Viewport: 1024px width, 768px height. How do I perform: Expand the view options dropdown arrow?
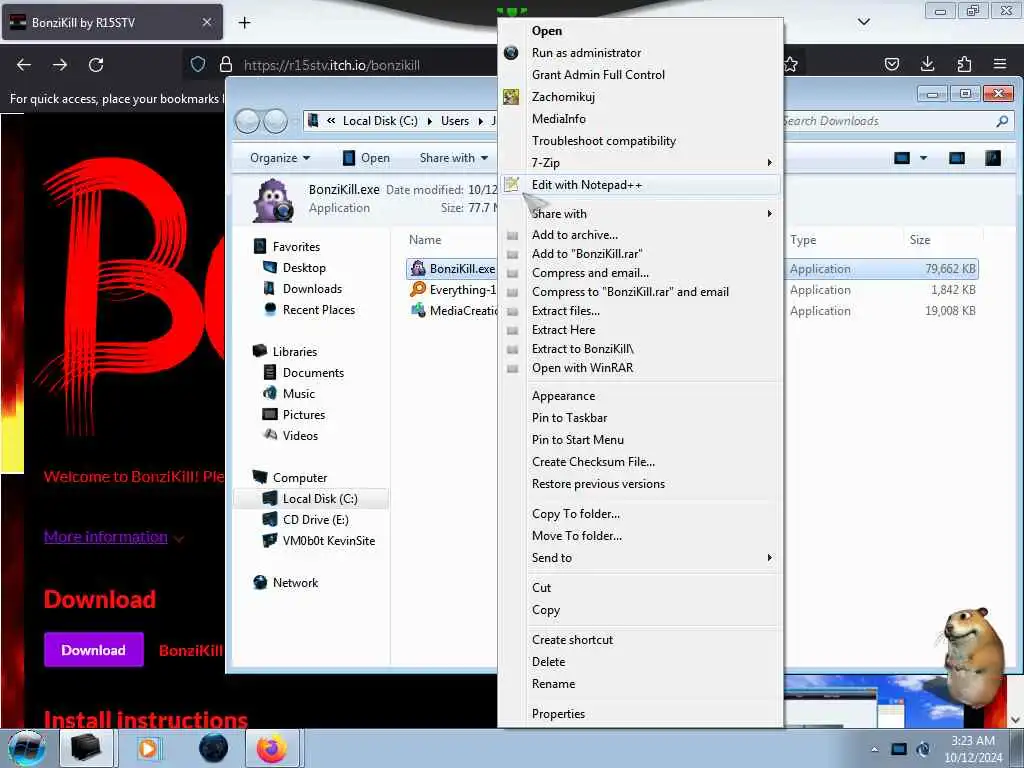pyautogui.click(x=923, y=158)
